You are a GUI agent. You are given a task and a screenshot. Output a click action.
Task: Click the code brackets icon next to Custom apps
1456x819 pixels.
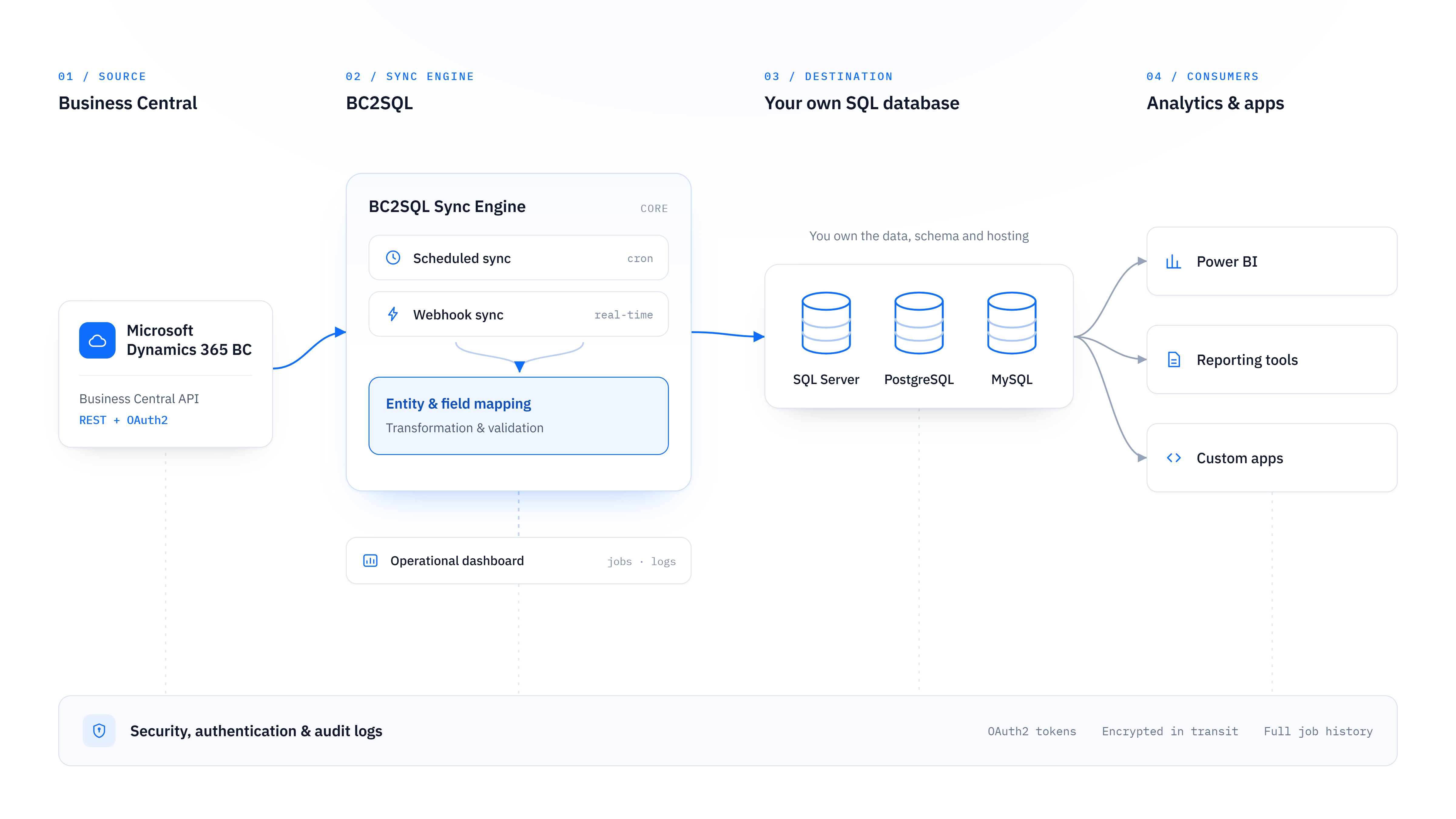[x=1173, y=458]
